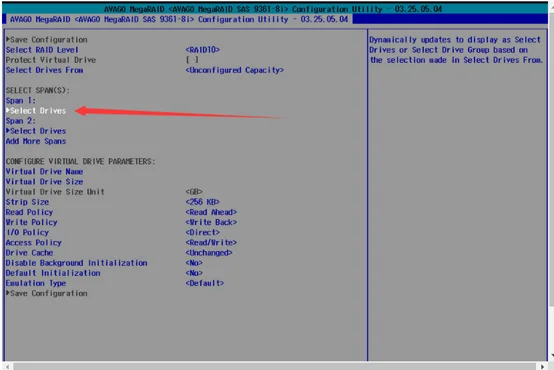
Task: Open the 256 KB strip size dropdown
Action: 202,202
